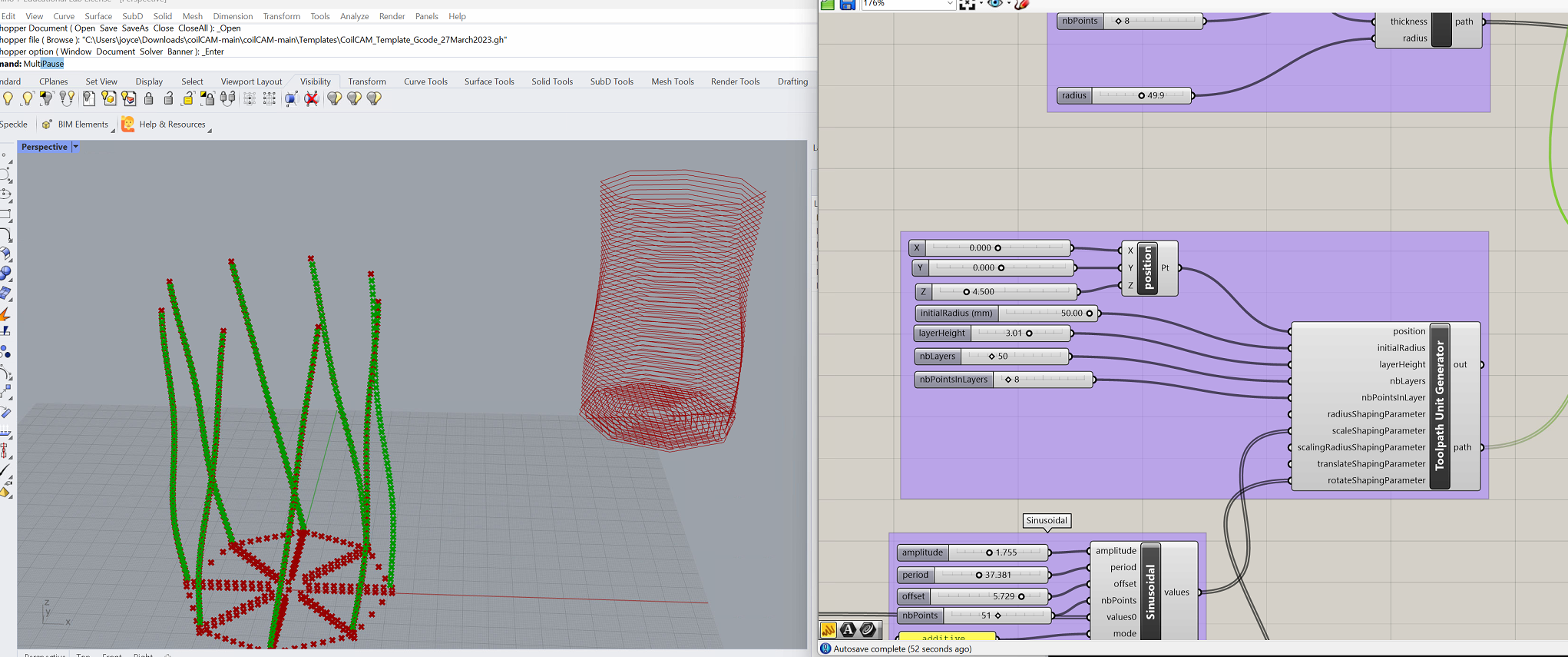This screenshot has width=1568, height=657.
Task: Toggle the orange wave widget button
Action: 829,630
